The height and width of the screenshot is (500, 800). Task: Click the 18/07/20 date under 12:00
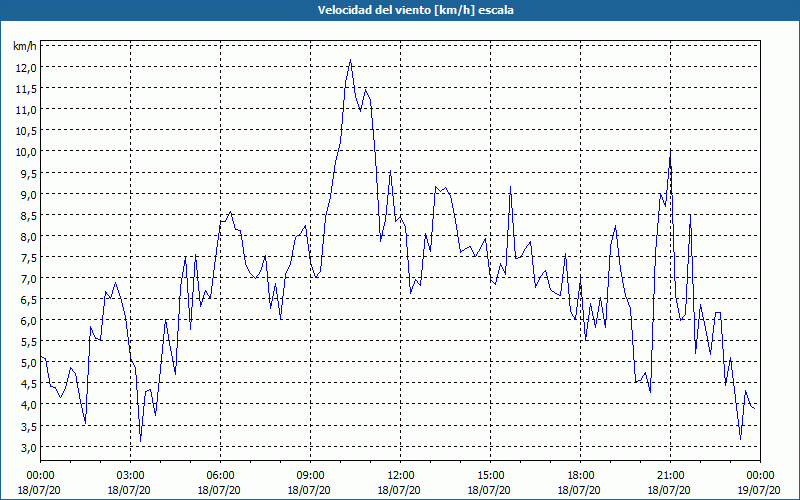coord(399,490)
